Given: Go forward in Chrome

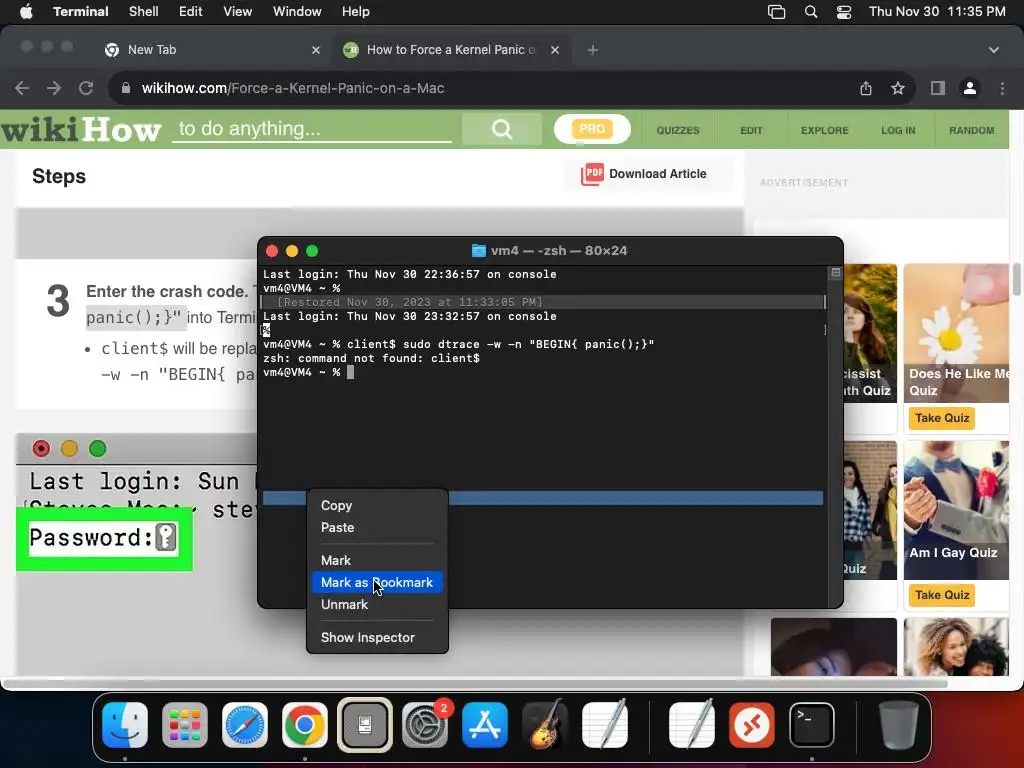Looking at the screenshot, I should click(54, 88).
